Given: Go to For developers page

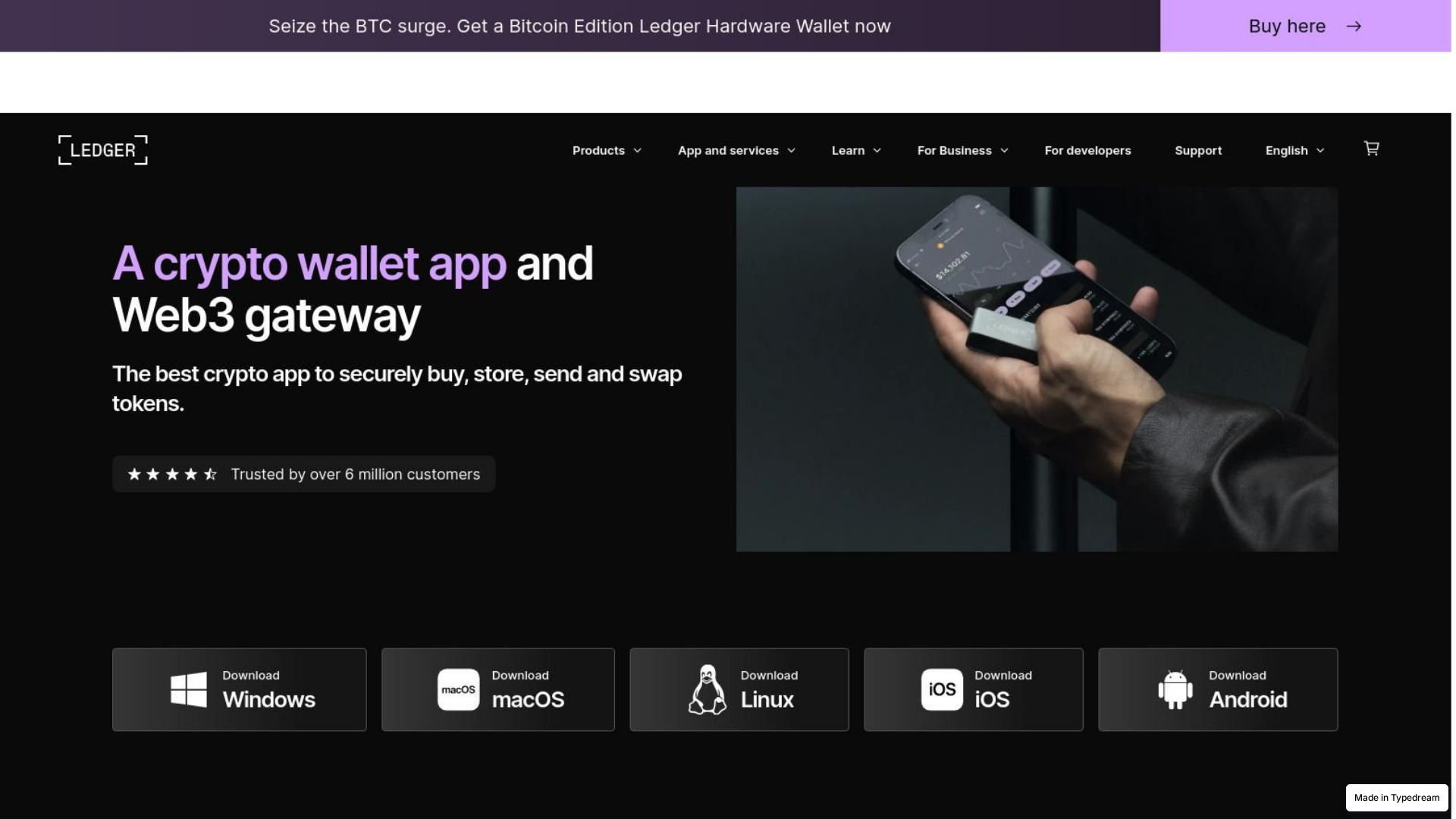Looking at the screenshot, I should pyautogui.click(x=1087, y=151).
